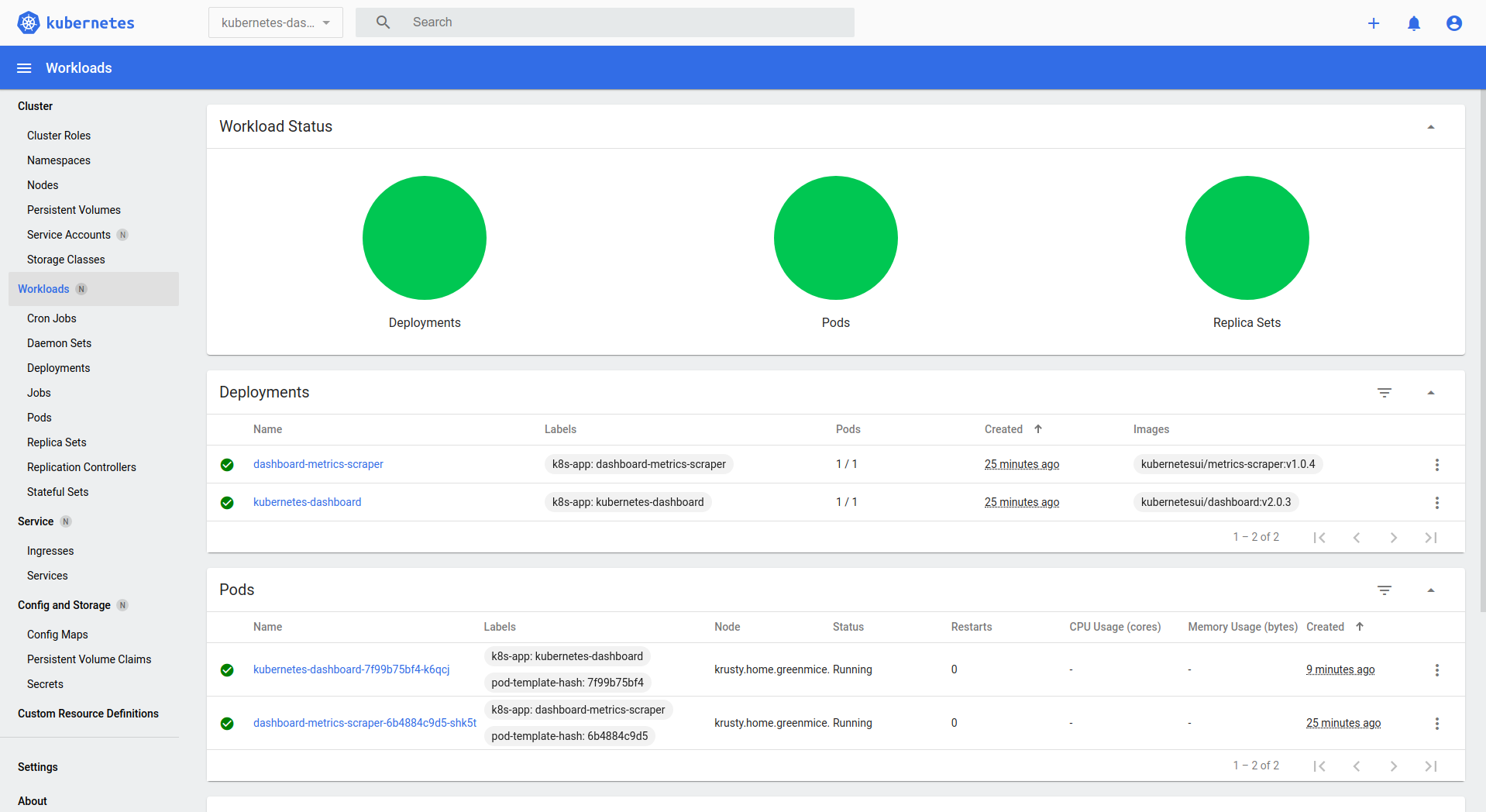Open Daemon Sets in sidebar
The height and width of the screenshot is (812, 1486).
pos(59,343)
